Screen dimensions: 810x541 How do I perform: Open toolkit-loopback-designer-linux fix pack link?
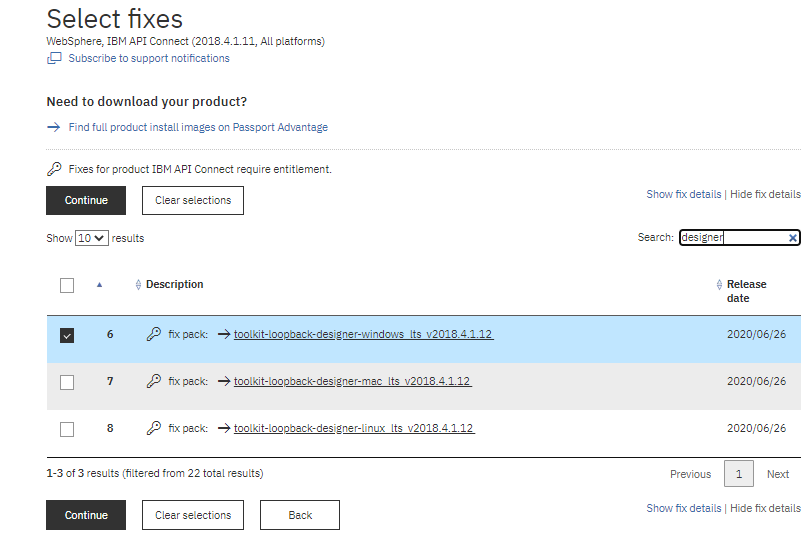click(x=353, y=428)
